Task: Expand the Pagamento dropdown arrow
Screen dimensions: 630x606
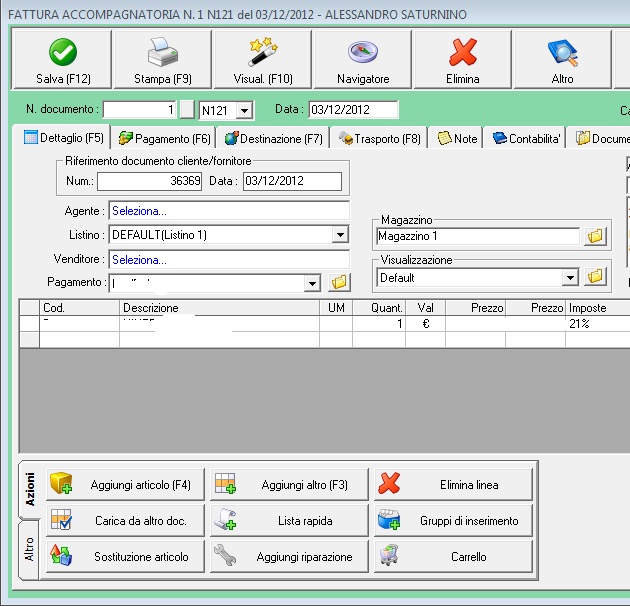Action: (312, 284)
